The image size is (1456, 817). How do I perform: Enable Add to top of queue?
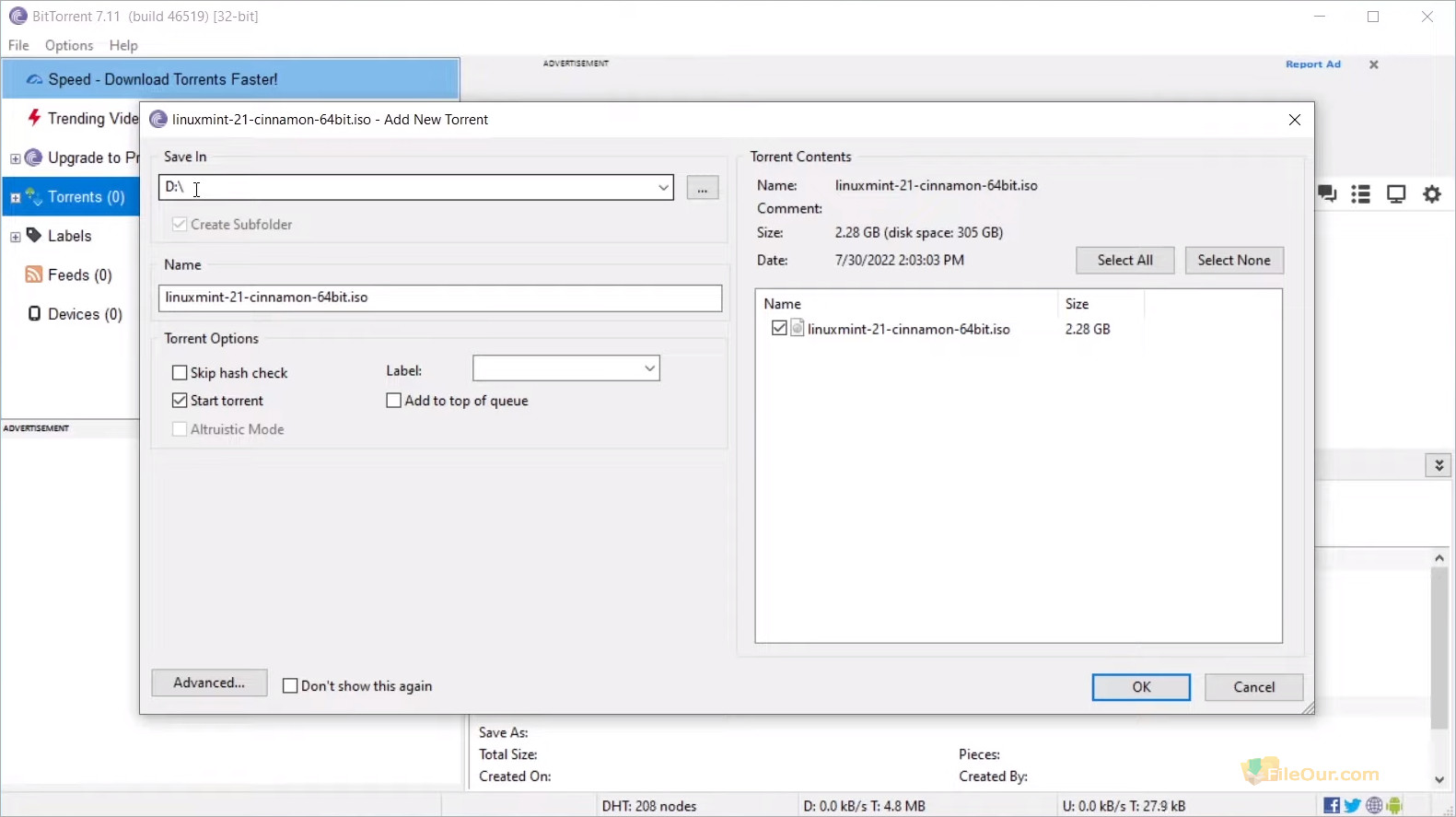coord(394,401)
